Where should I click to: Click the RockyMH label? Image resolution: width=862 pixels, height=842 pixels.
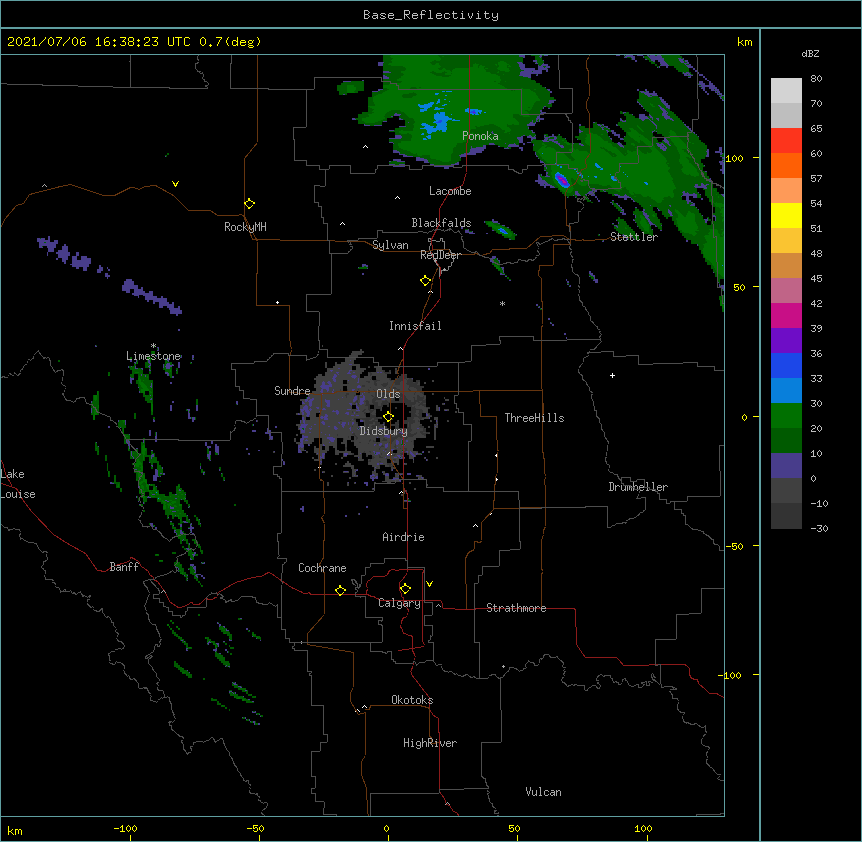245,227
